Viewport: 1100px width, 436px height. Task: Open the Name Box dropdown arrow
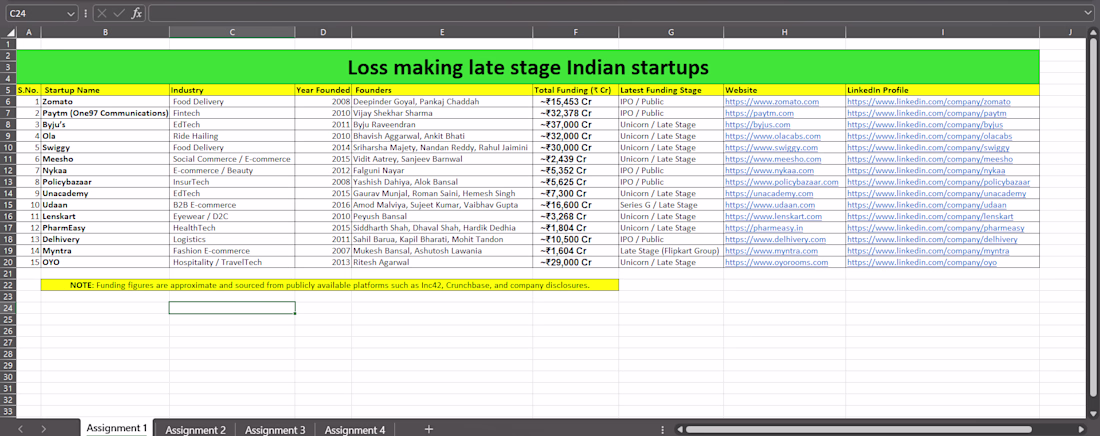(x=71, y=13)
